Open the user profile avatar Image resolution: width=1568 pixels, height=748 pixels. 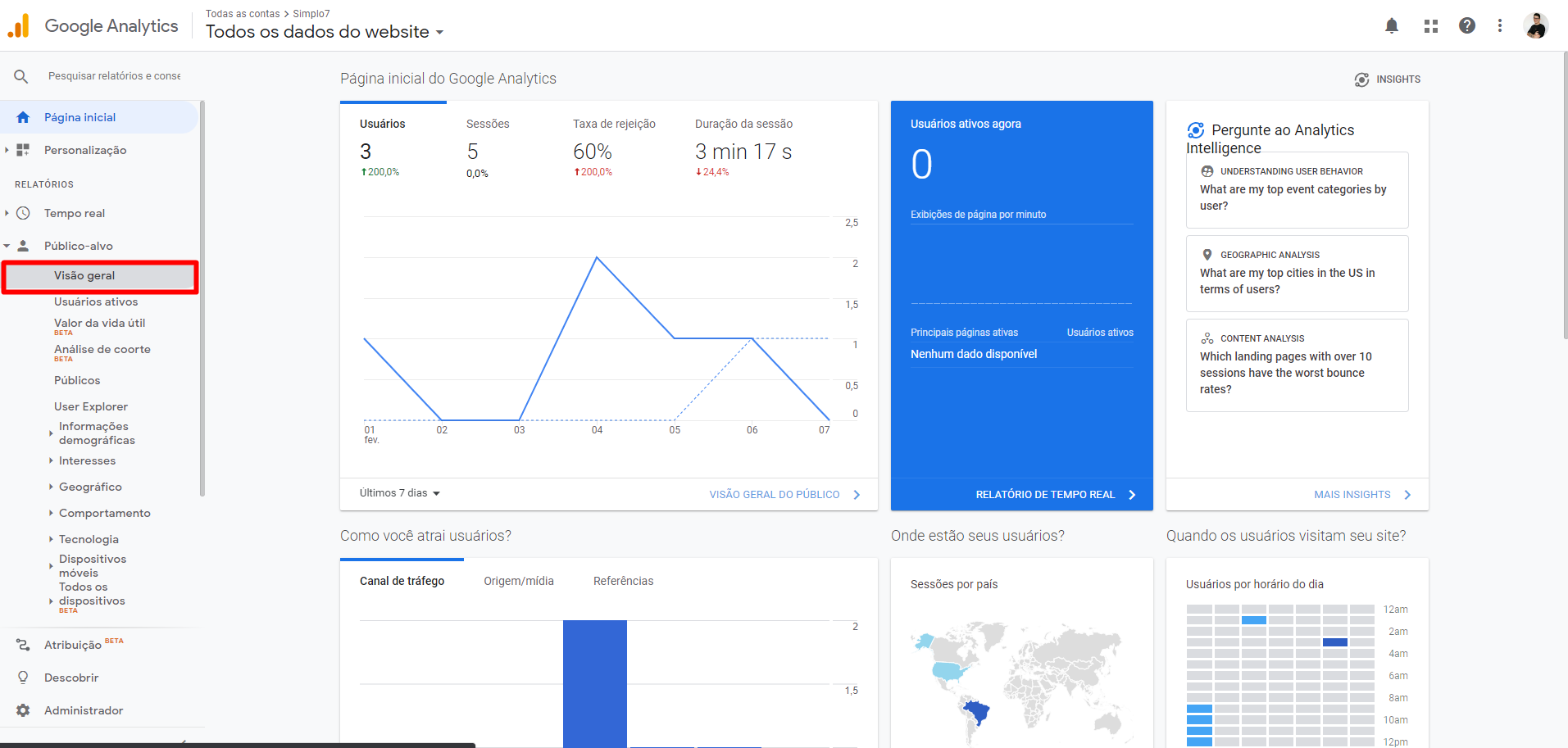coord(1536,25)
